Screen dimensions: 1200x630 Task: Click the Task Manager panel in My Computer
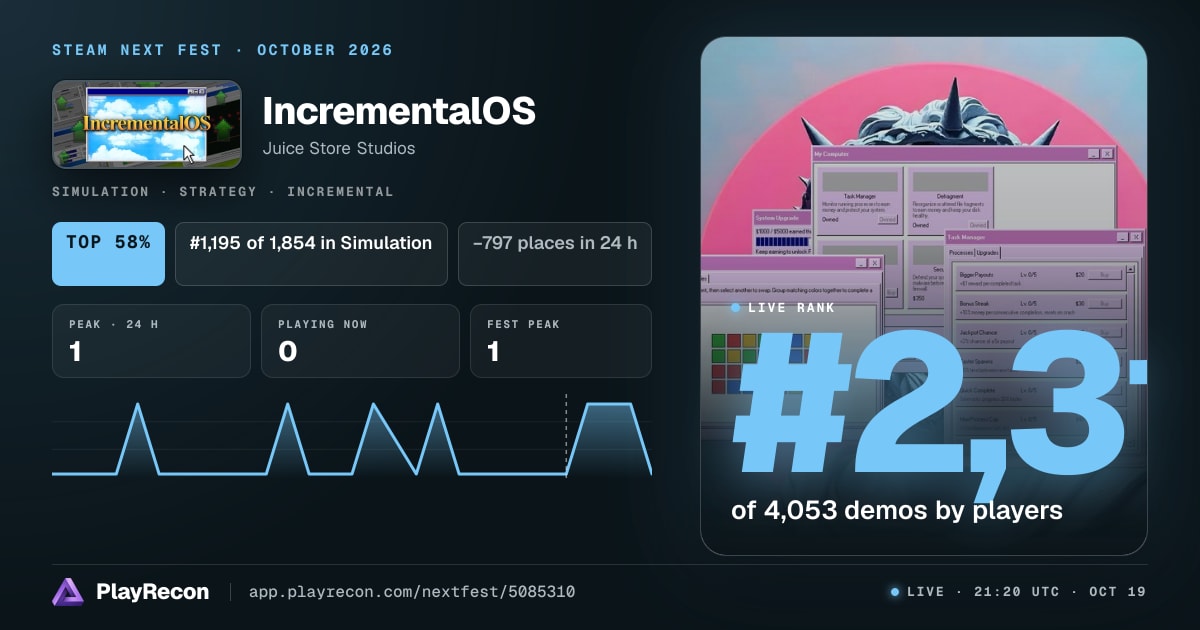[860, 200]
